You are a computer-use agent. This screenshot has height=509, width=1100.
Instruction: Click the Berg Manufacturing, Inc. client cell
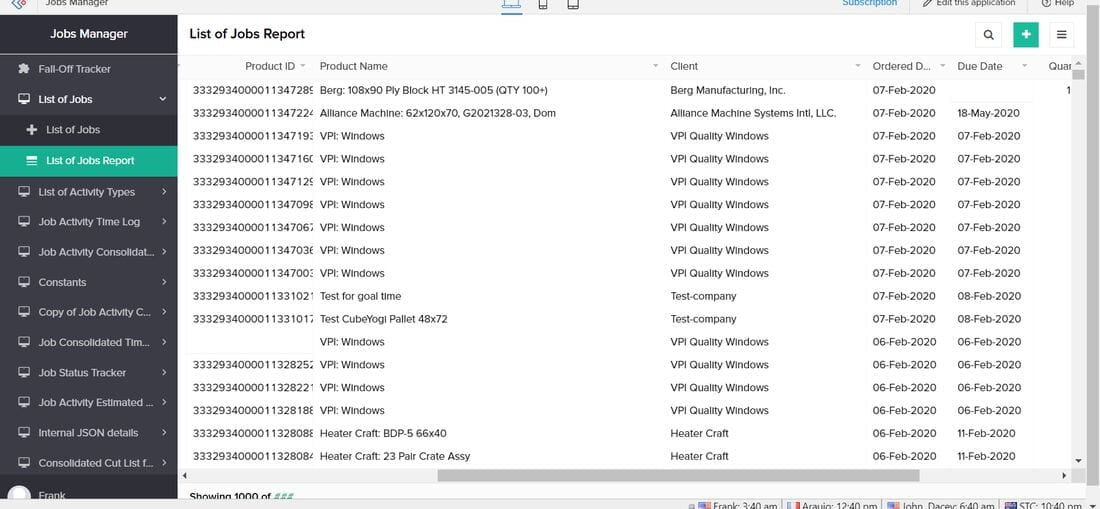[x=727, y=90]
